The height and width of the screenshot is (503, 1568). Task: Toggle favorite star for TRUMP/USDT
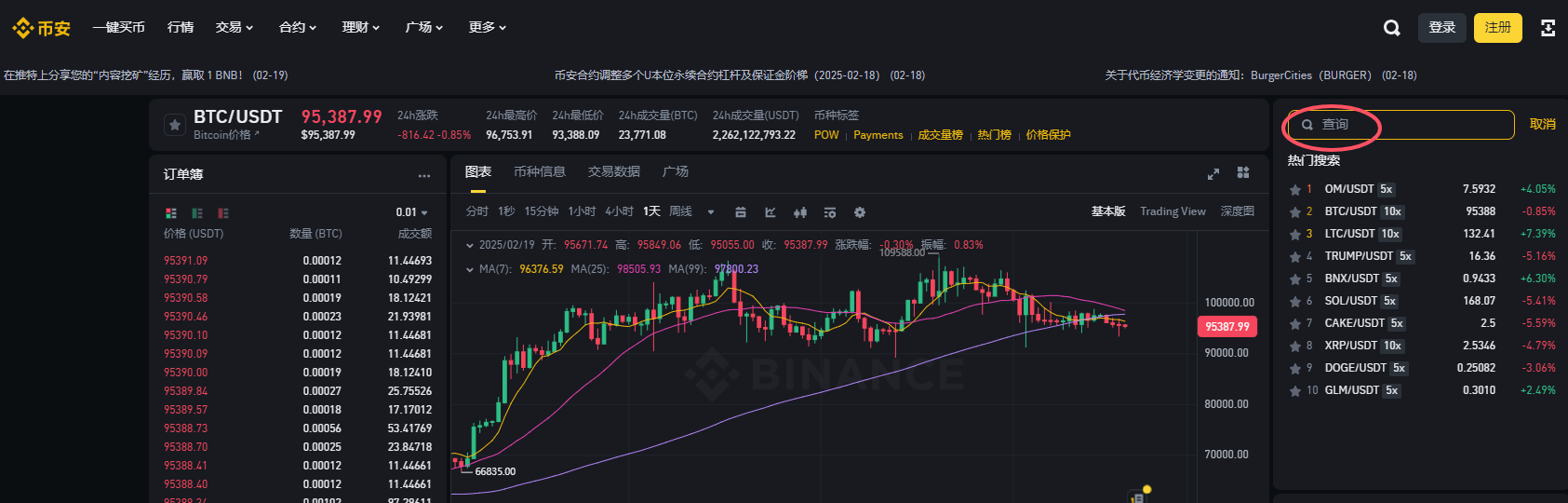[x=1294, y=257]
